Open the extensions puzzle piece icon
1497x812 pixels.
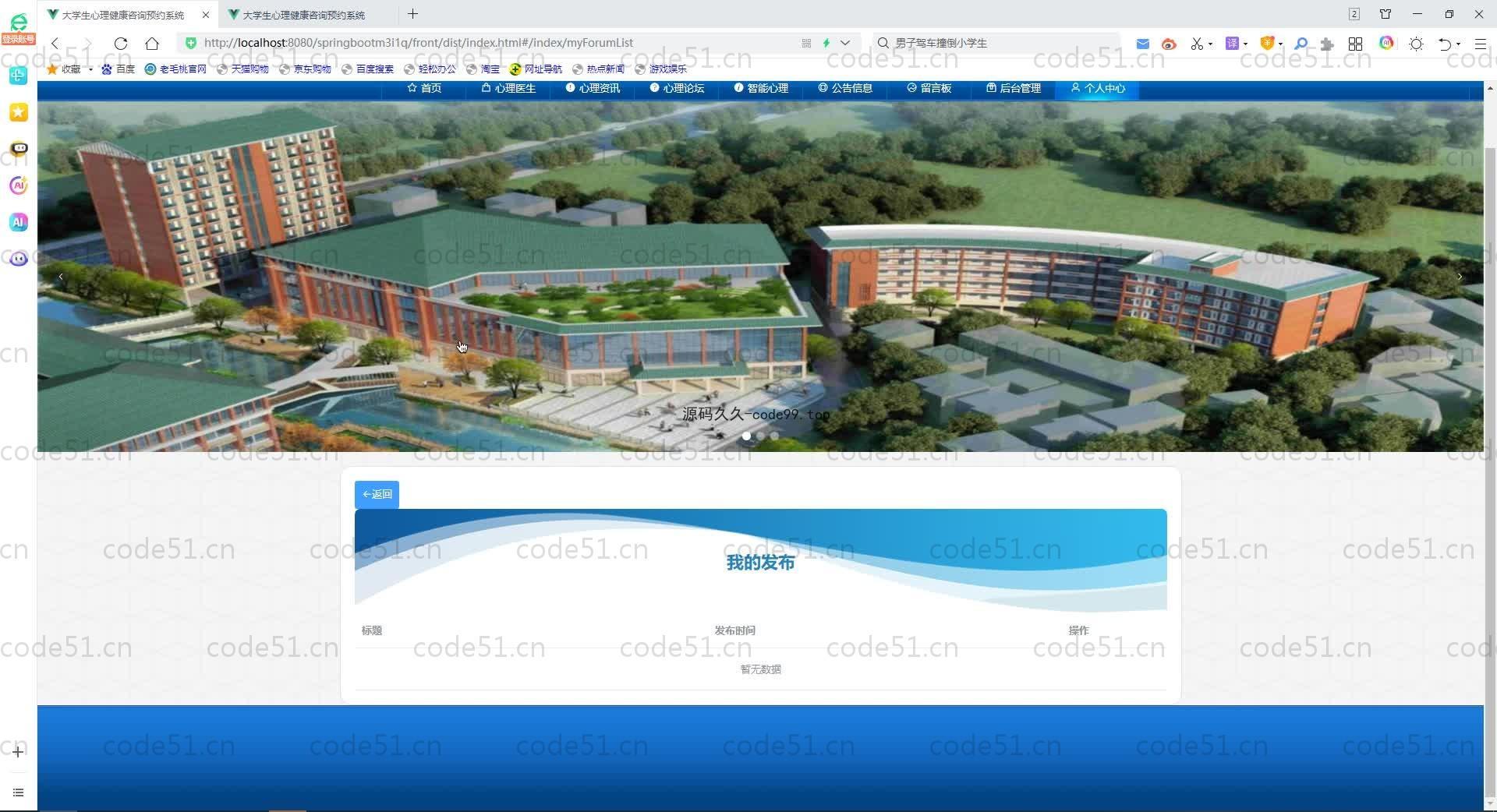click(1327, 44)
